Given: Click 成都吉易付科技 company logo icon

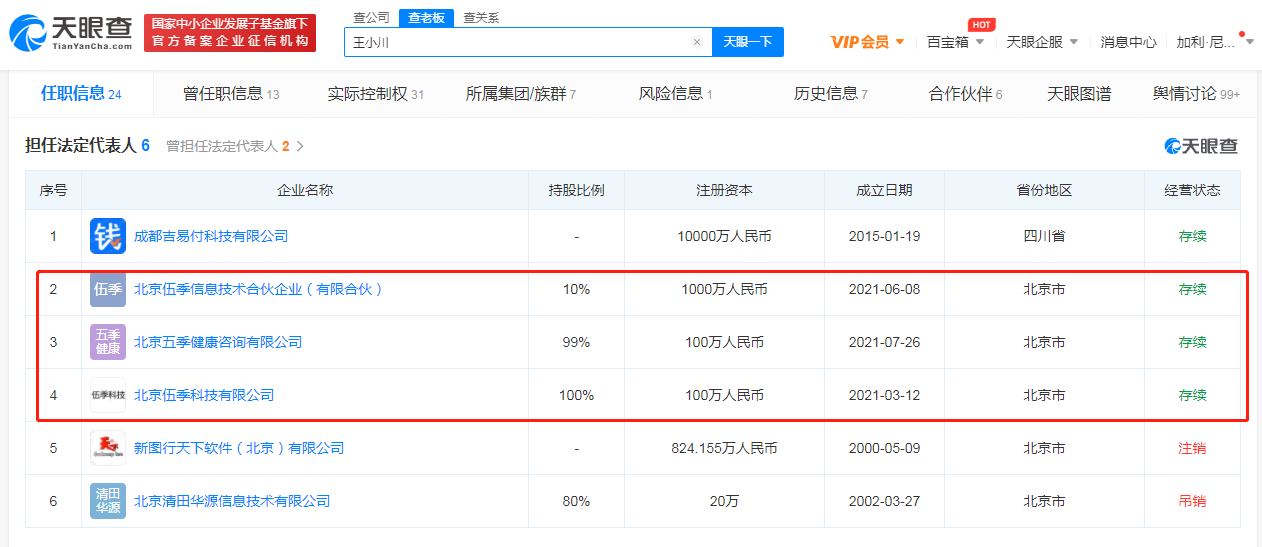Looking at the screenshot, I should pyautogui.click(x=108, y=236).
